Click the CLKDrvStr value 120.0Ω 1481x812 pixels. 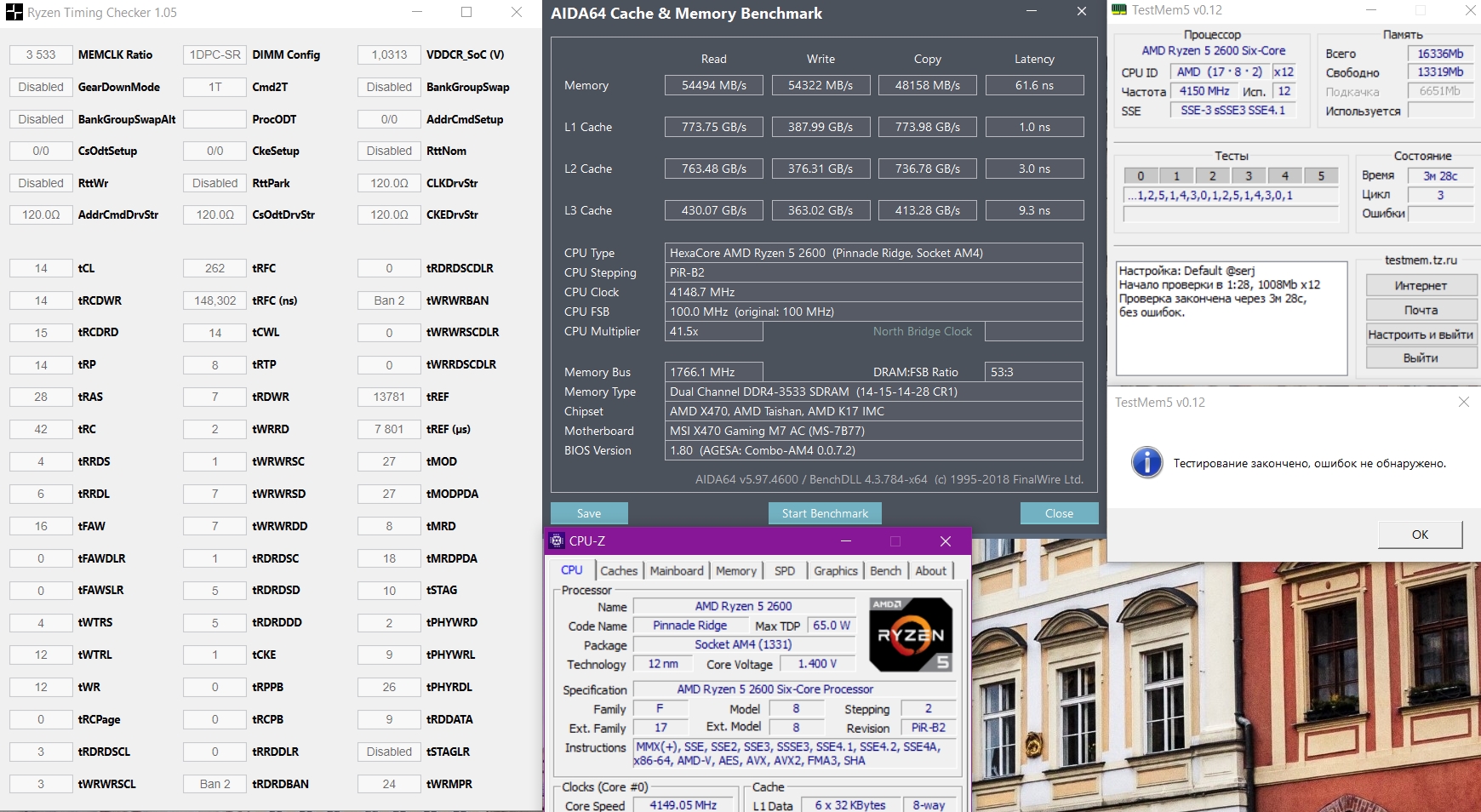pyautogui.click(x=389, y=183)
